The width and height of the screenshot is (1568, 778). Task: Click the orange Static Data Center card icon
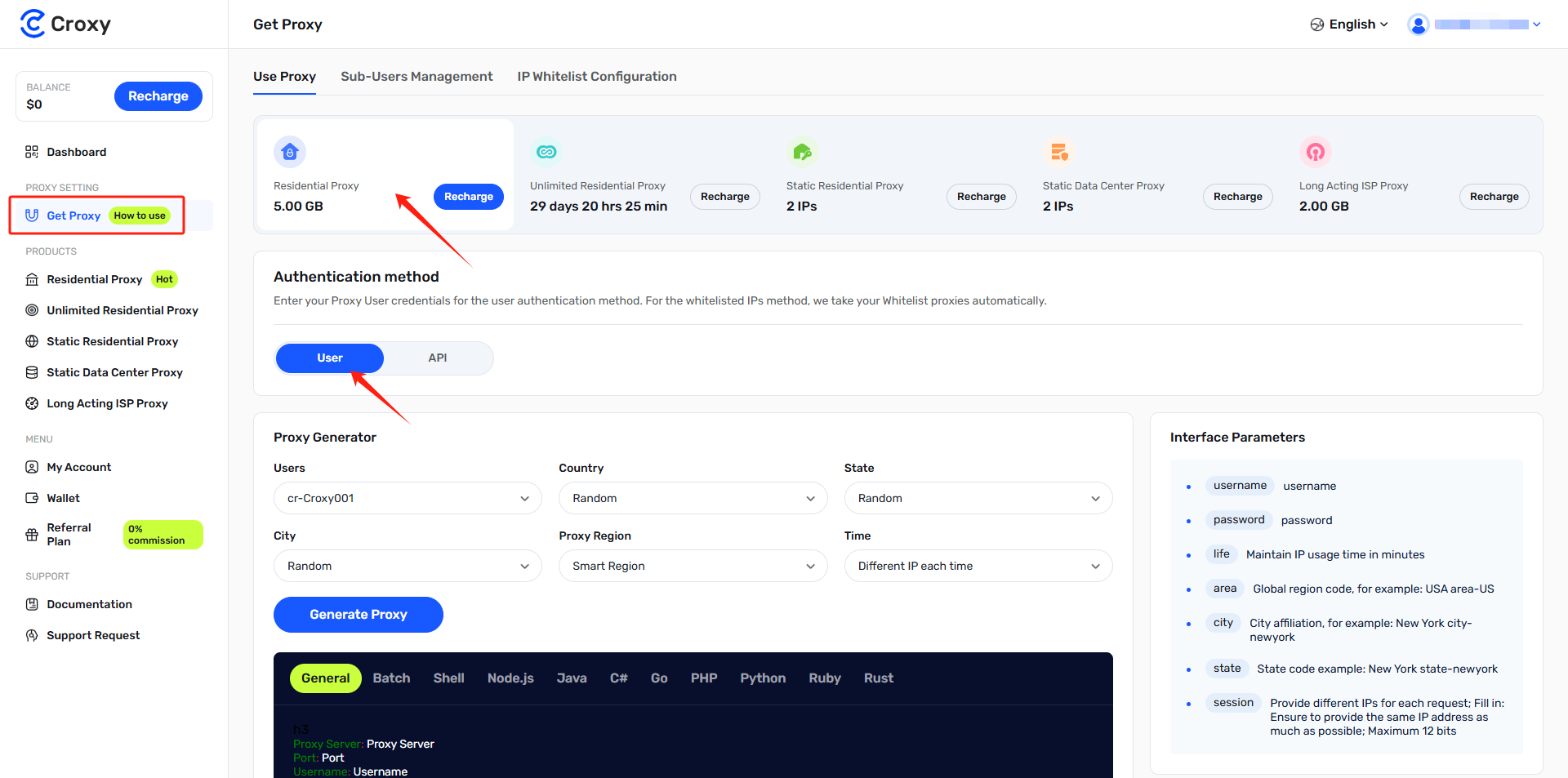click(1059, 152)
